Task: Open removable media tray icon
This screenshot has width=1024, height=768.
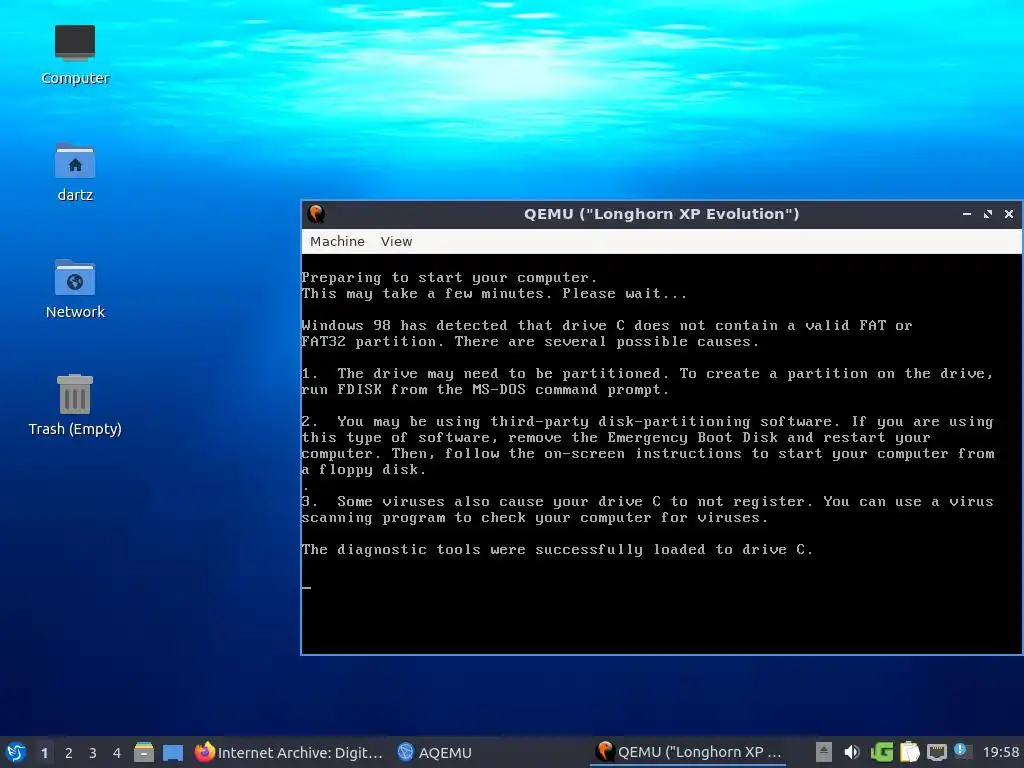Action: coord(824,752)
